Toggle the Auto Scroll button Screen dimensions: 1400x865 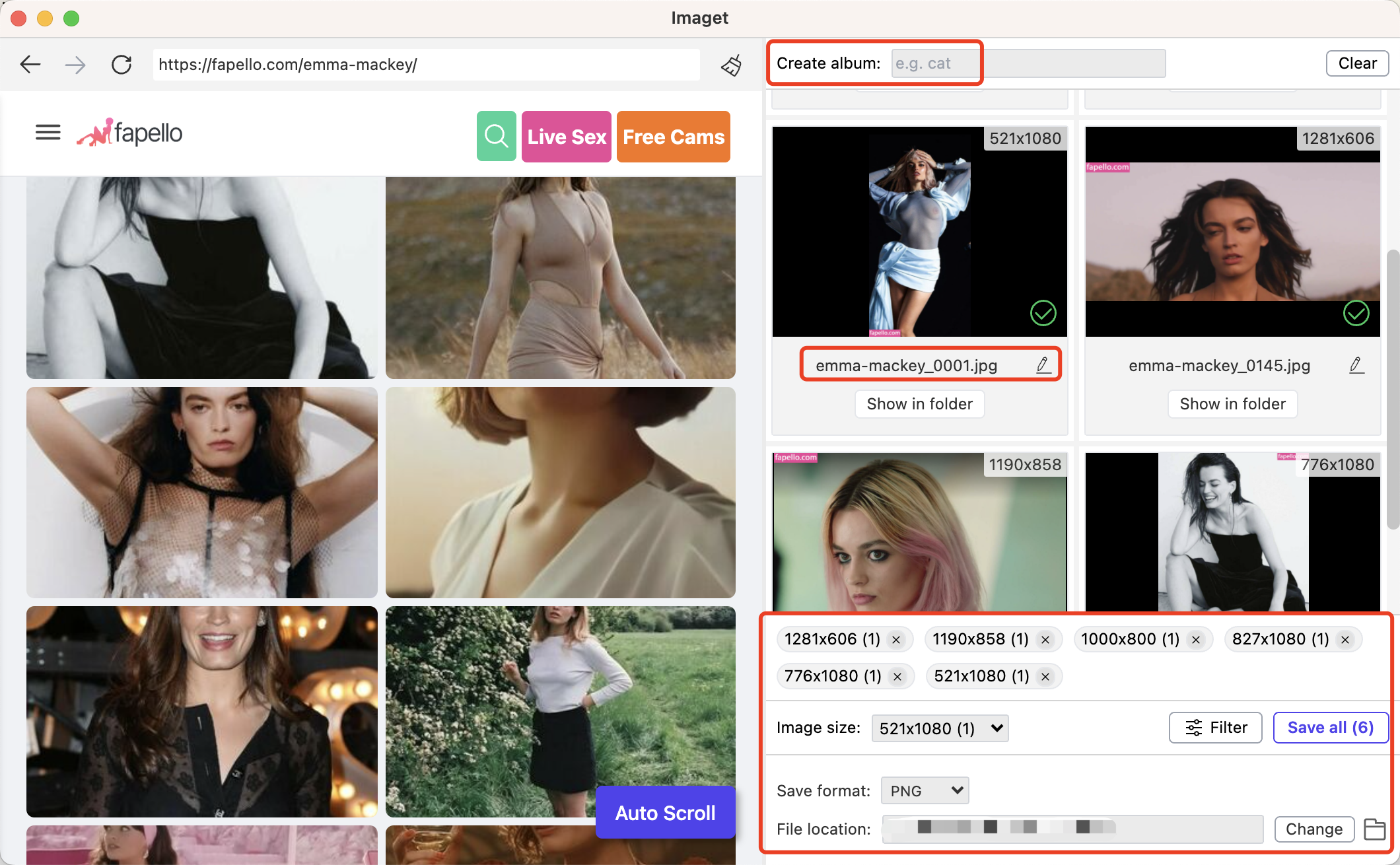pos(665,812)
